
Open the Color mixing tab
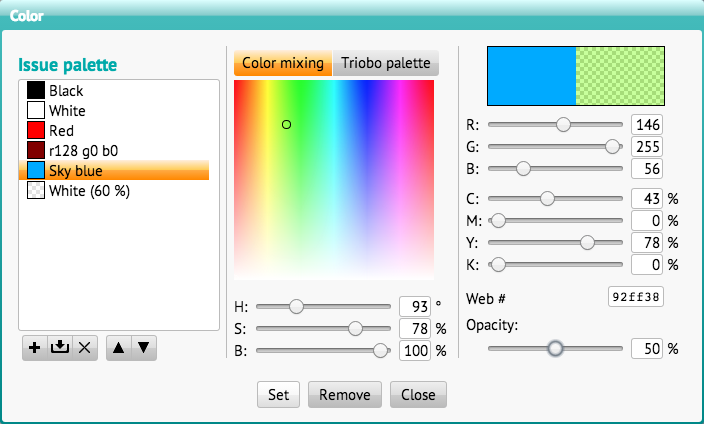pos(283,63)
